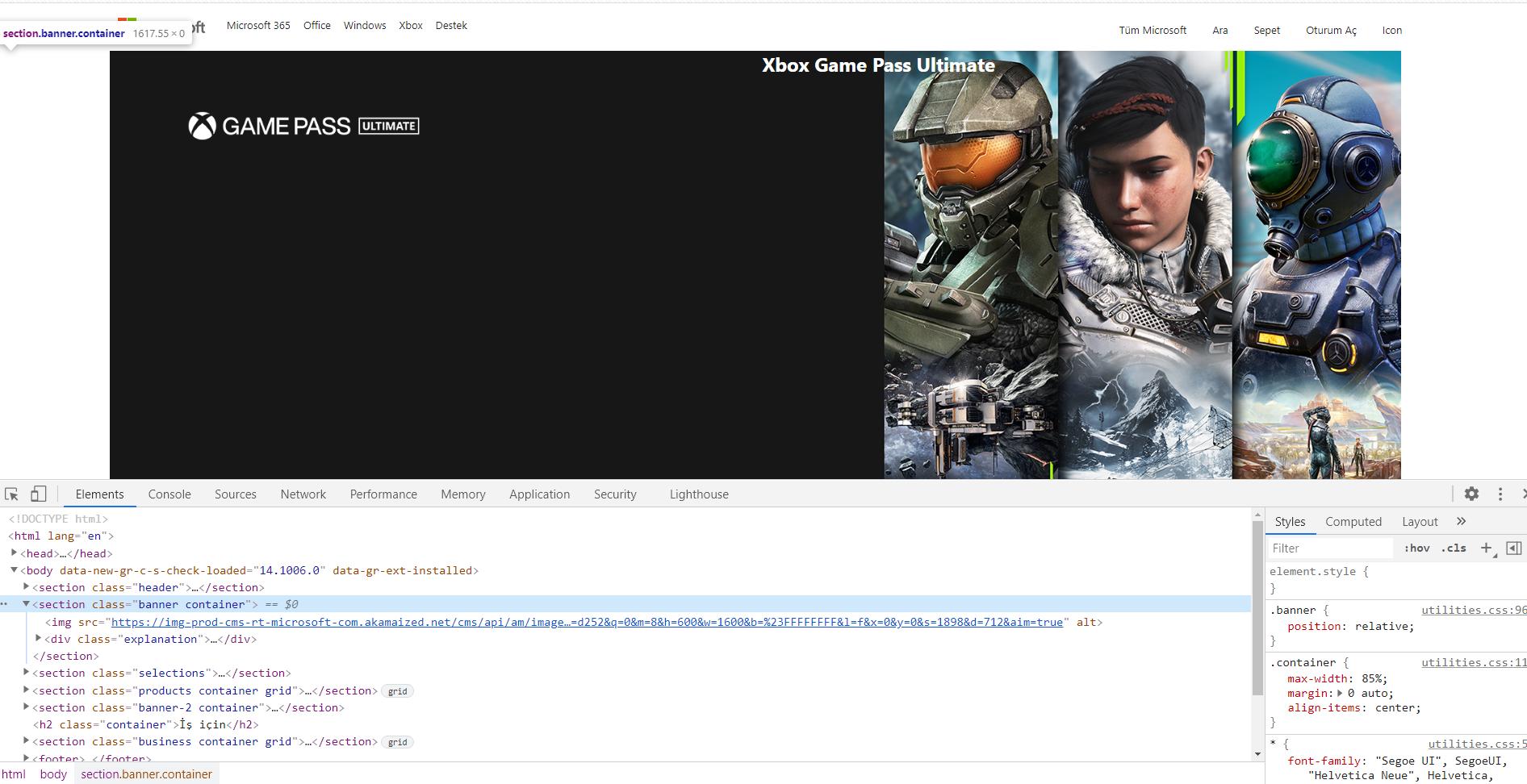This screenshot has height=784, width=1527.
Task: Switch to the Network tab
Action: 303,494
